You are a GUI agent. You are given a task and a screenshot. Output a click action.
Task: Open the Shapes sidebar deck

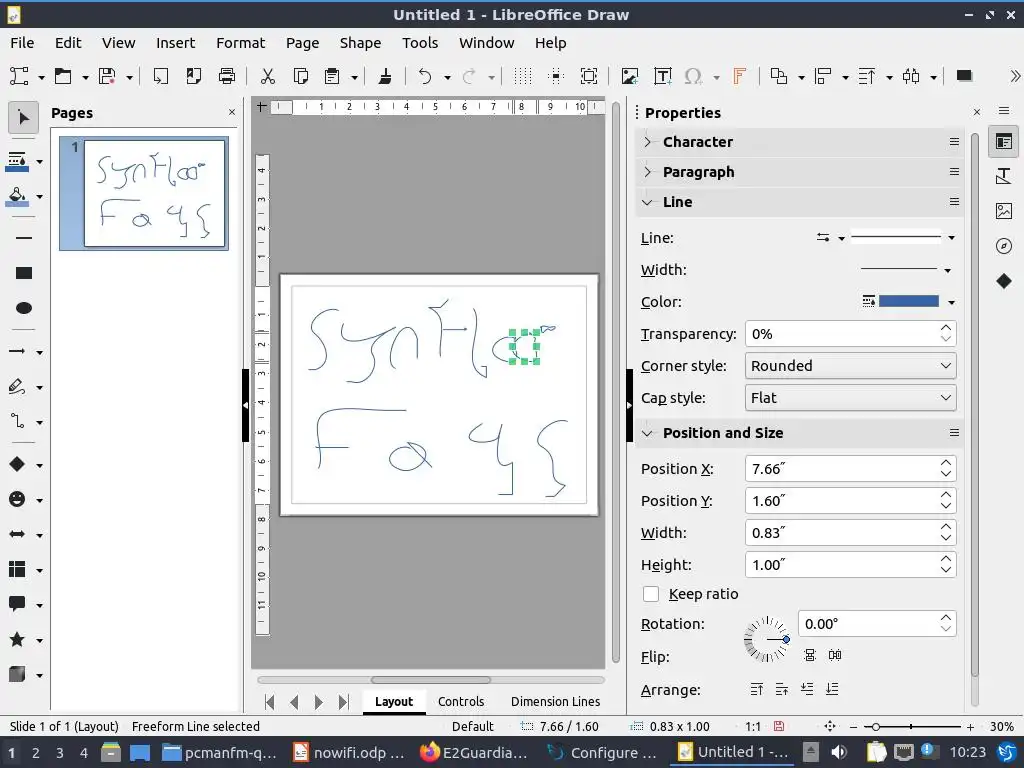click(x=1004, y=281)
